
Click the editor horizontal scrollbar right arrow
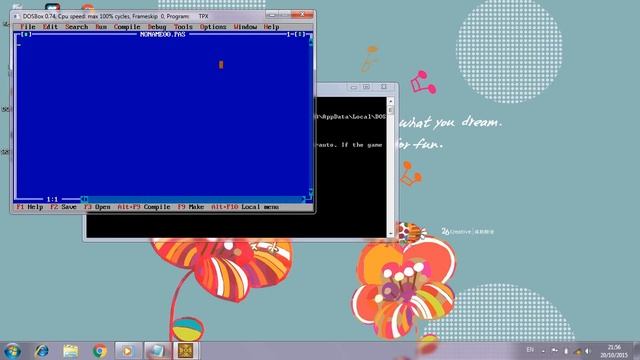303,199
